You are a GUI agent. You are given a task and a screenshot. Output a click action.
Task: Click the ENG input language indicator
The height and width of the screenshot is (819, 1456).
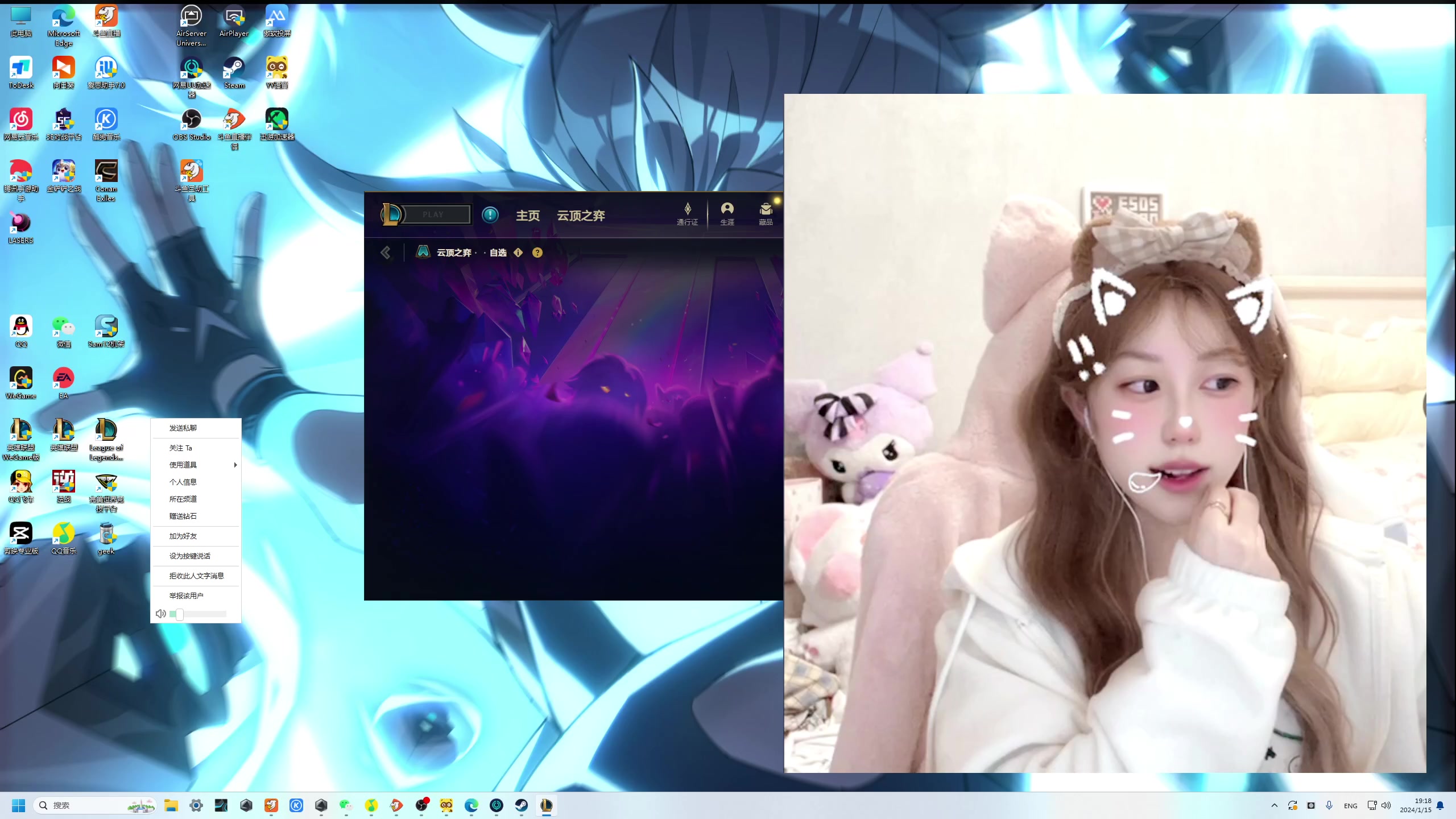pyautogui.click(x=1351, y=806)
